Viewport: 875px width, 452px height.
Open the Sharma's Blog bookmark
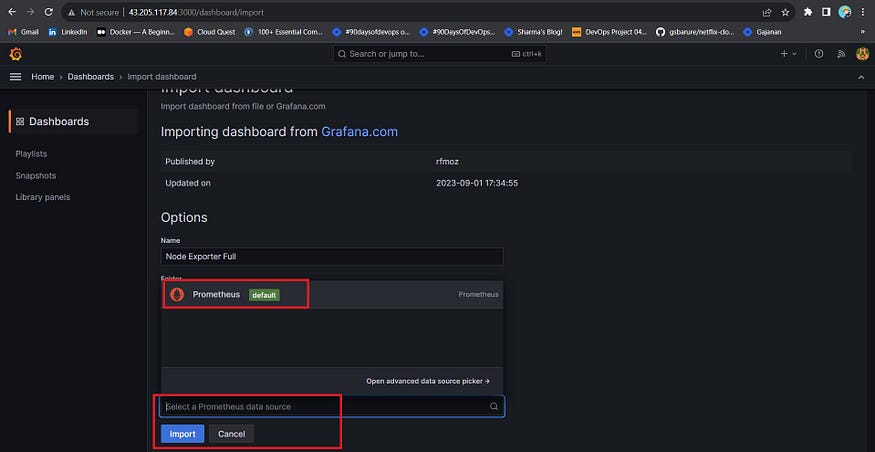[533, 32]
